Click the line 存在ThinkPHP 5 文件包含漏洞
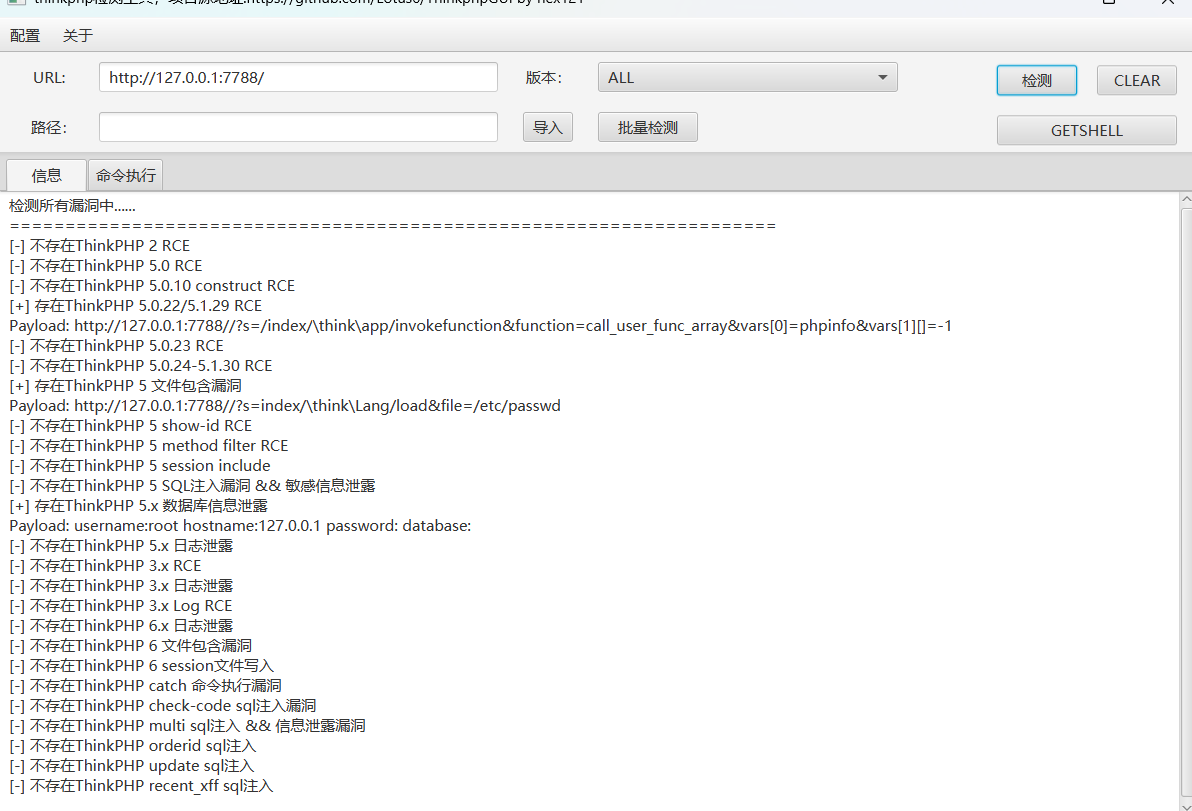Image resolution: width=1192 pixels, height=811 pixels. (x=125, y=386)
